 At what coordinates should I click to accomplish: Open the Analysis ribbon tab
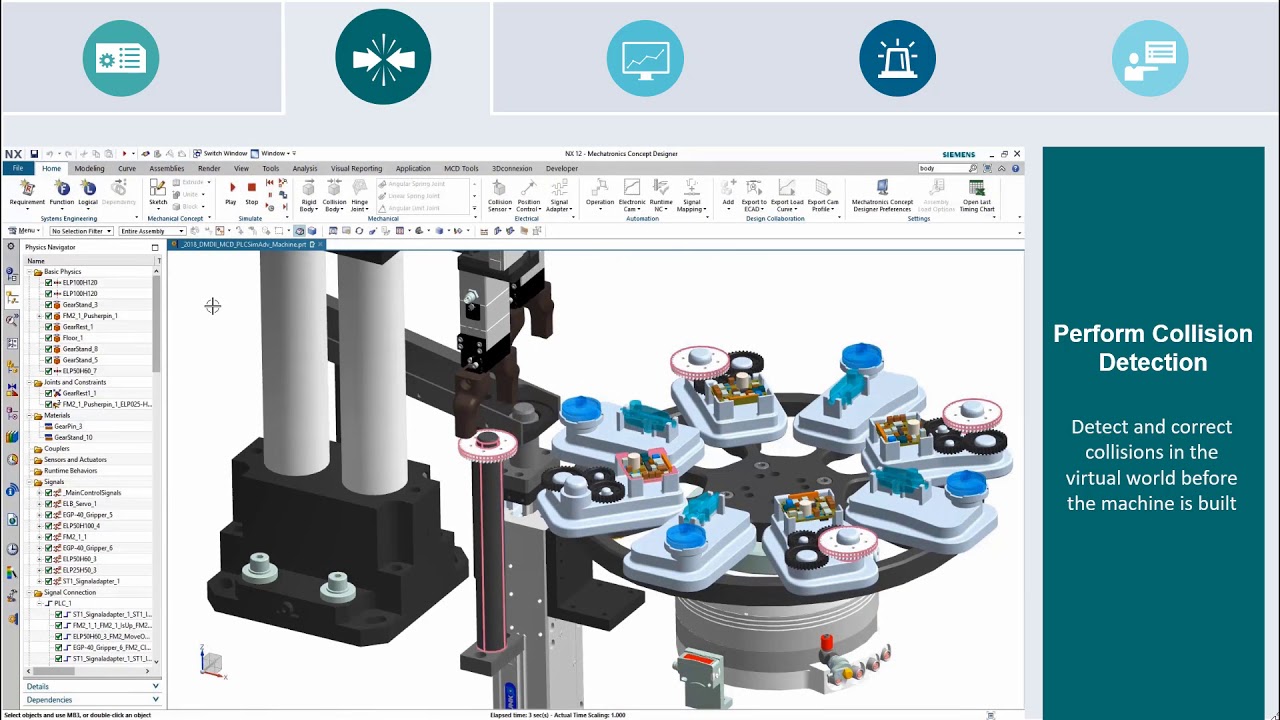pyautogui.click(x=305, y=168)
